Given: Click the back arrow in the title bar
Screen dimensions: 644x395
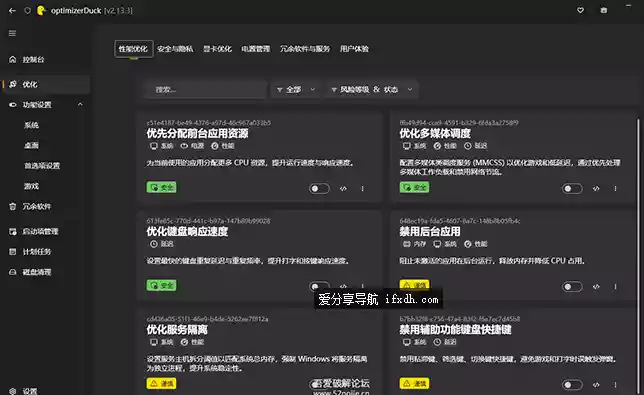Looking at the screenshot, I should click(12, 11).
